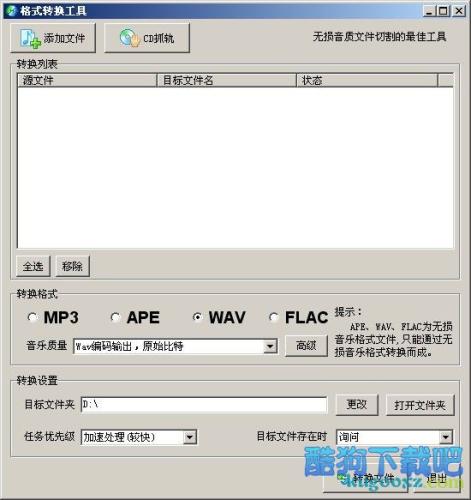Close the format converter window
The image size is (471, 500).
459,11
